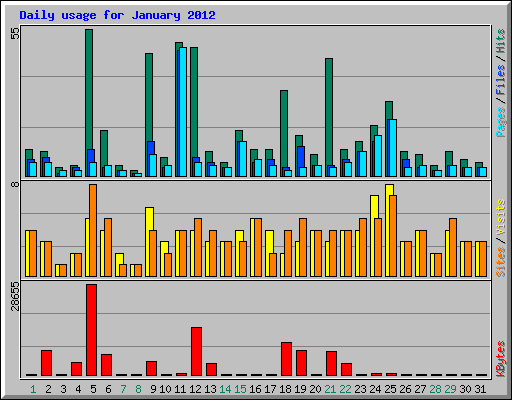Click the red KBytes bar for day 13
Viewport: 512px width, 400px height.
(212, 370)
